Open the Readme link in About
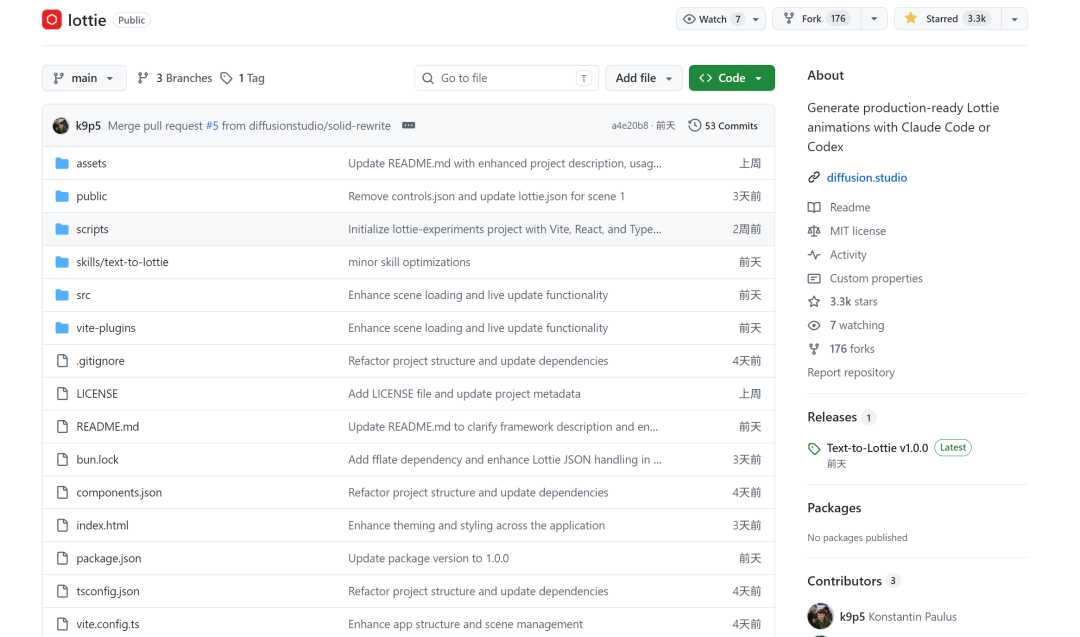 [x=850, y=207]
